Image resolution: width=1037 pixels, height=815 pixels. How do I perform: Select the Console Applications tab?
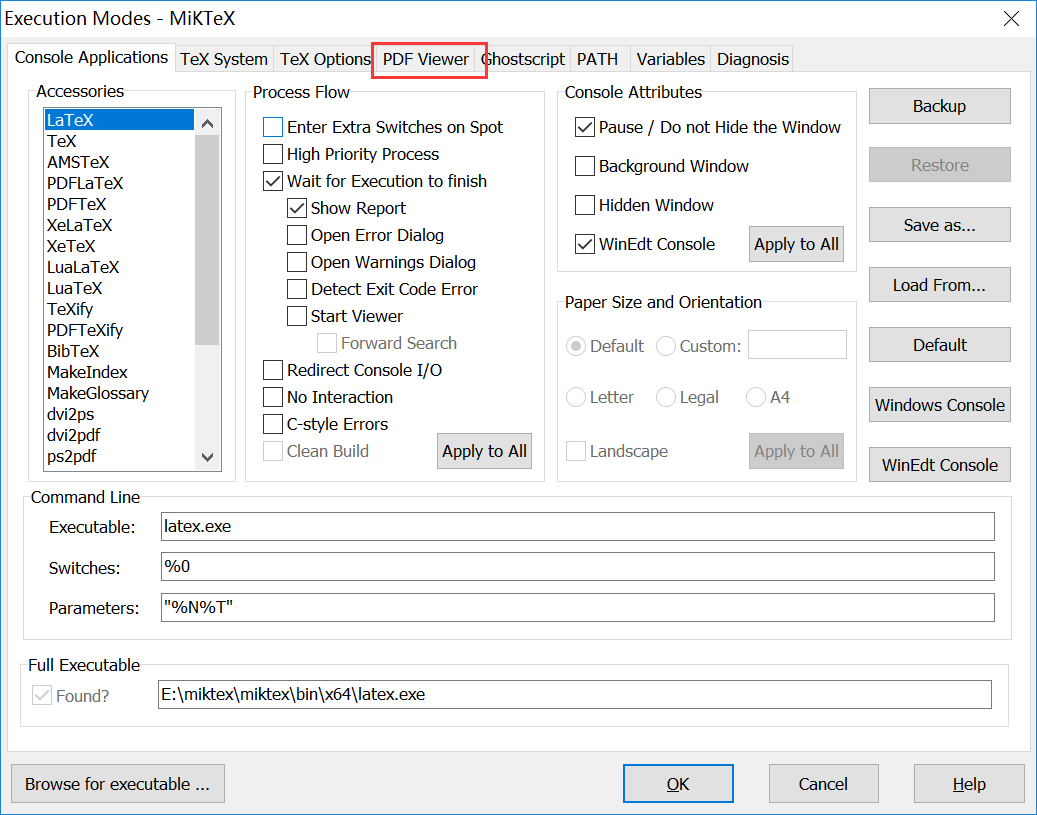click(91, 58)
